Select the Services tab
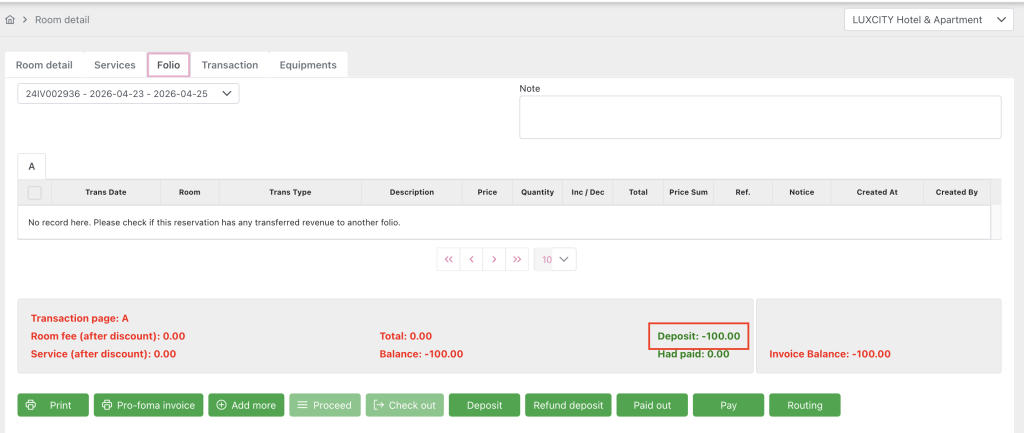 pos(114,65)
